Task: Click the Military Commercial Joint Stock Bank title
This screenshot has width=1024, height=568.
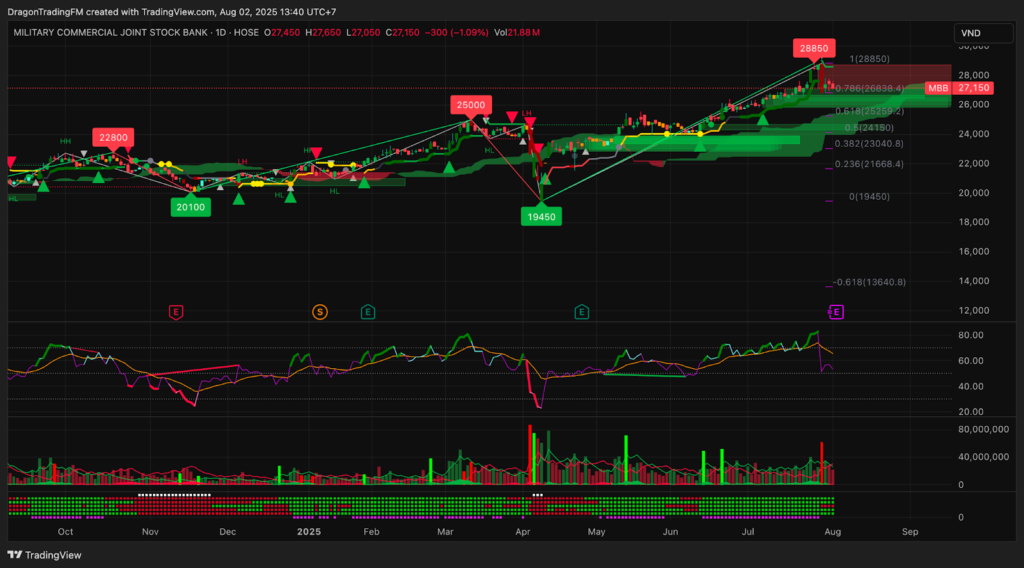Action: click(x=110, y=33)
